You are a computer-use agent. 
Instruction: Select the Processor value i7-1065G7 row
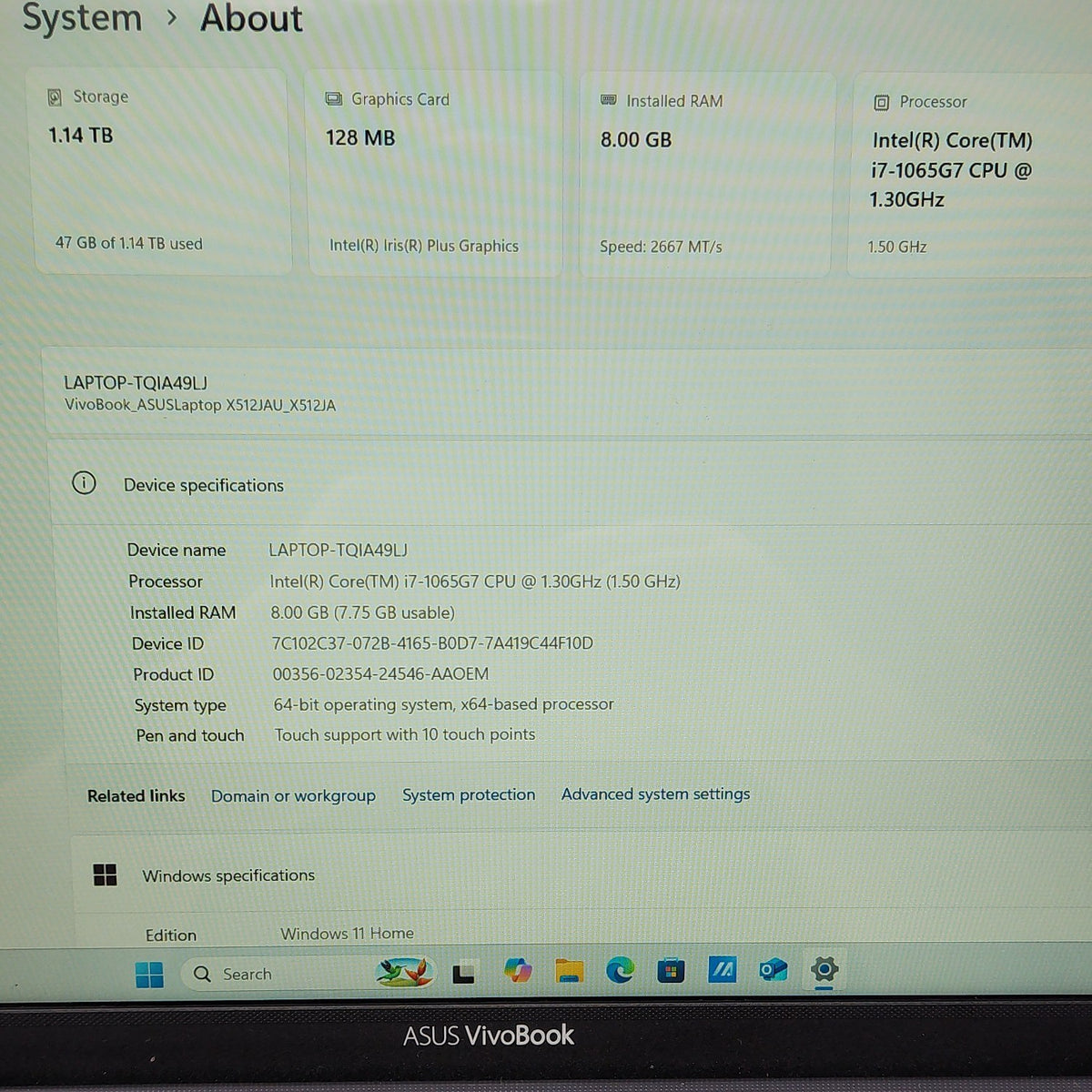475,581
